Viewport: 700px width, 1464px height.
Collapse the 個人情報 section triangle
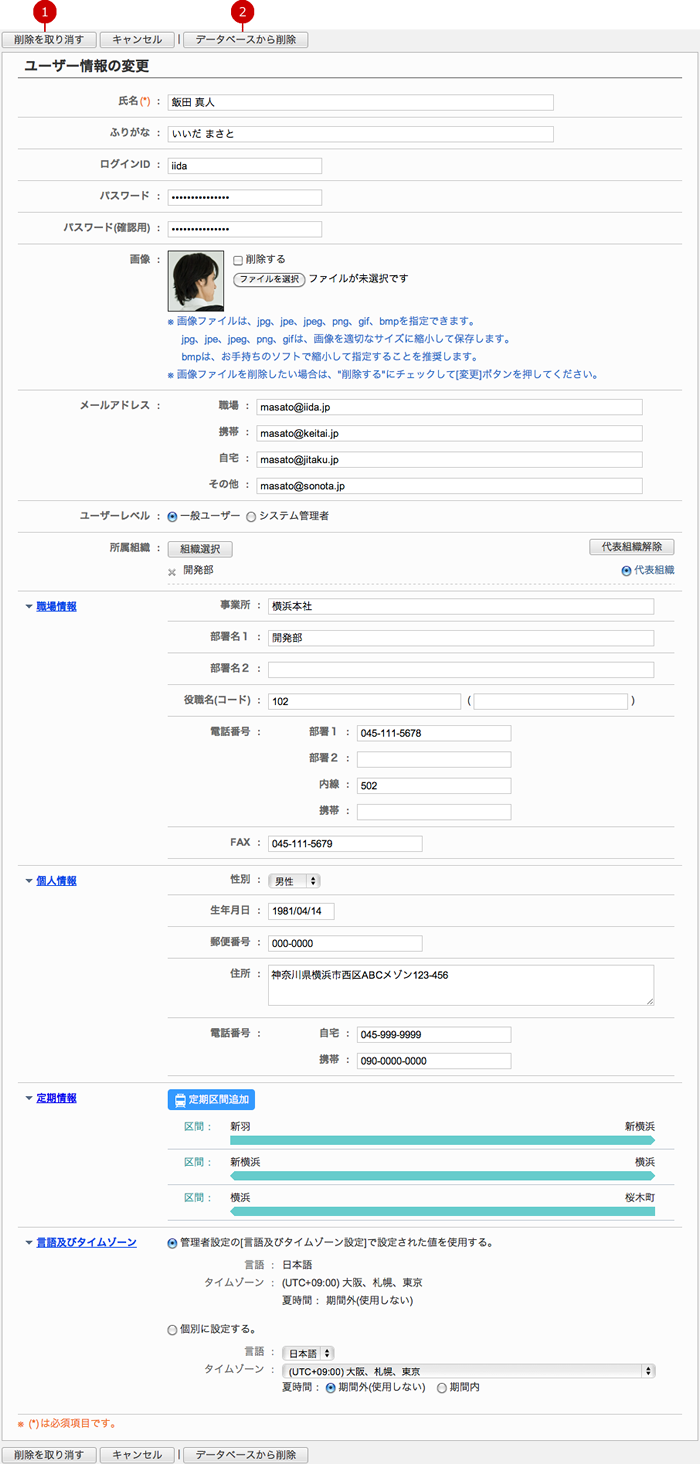tap(29, 881)
